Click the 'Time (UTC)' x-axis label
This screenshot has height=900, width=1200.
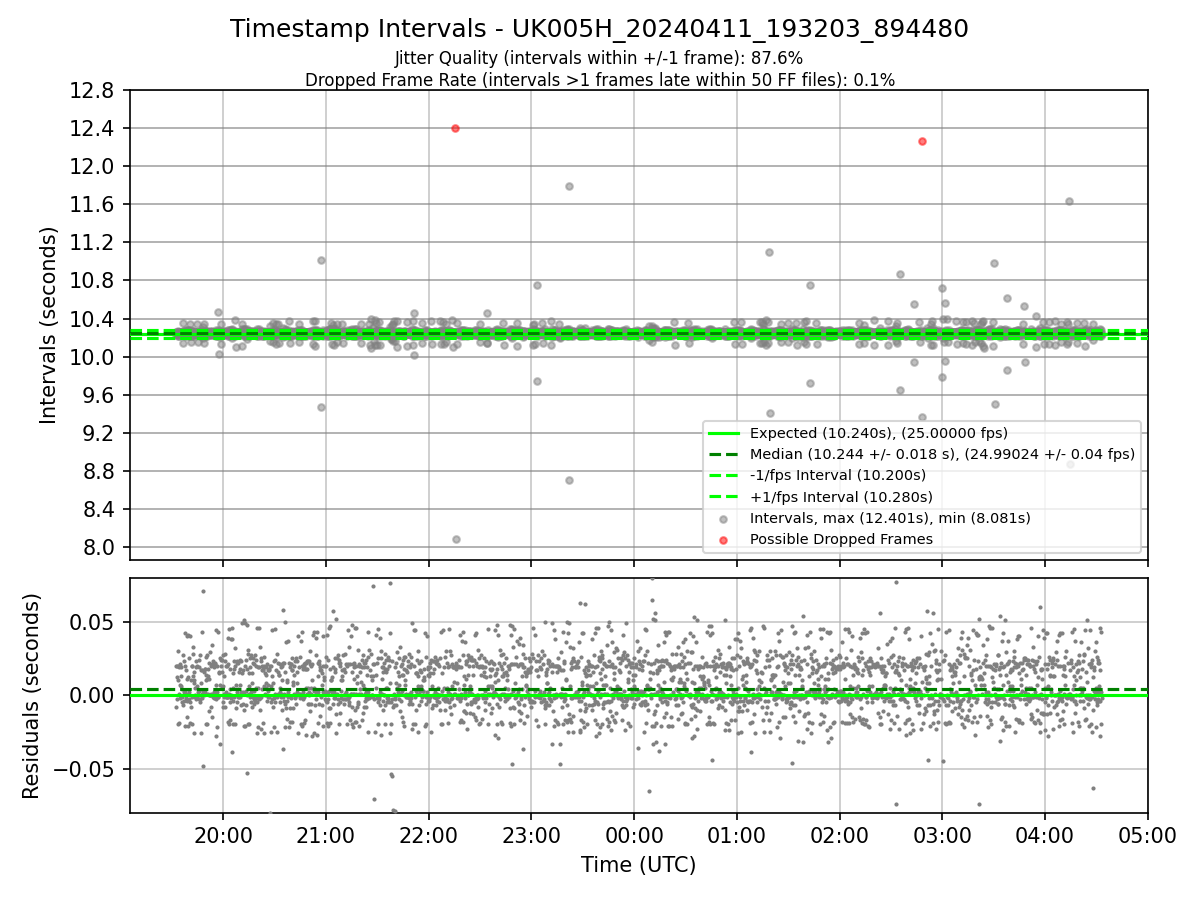pyautogui.click(x=638, y=864)
